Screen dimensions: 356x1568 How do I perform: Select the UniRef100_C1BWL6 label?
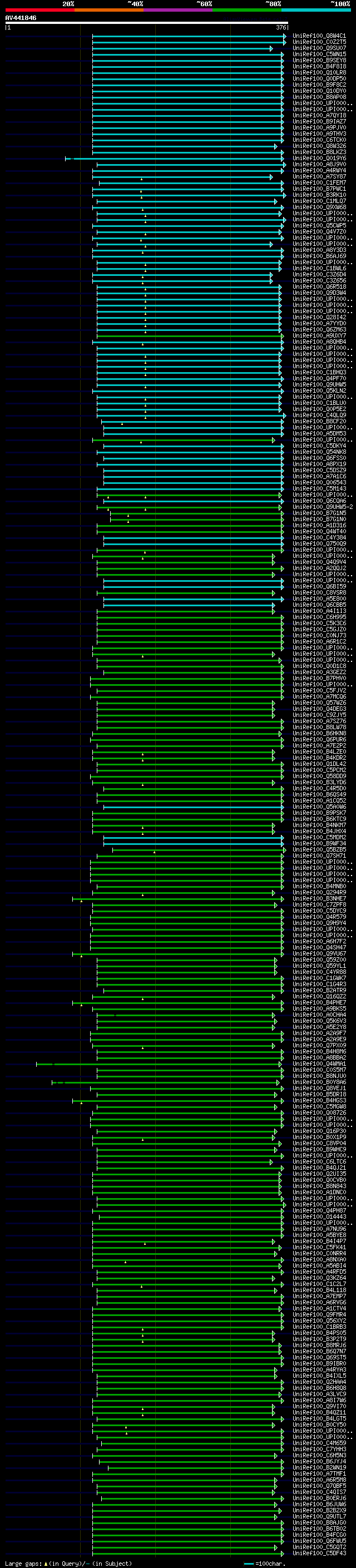tap(319, 269)
